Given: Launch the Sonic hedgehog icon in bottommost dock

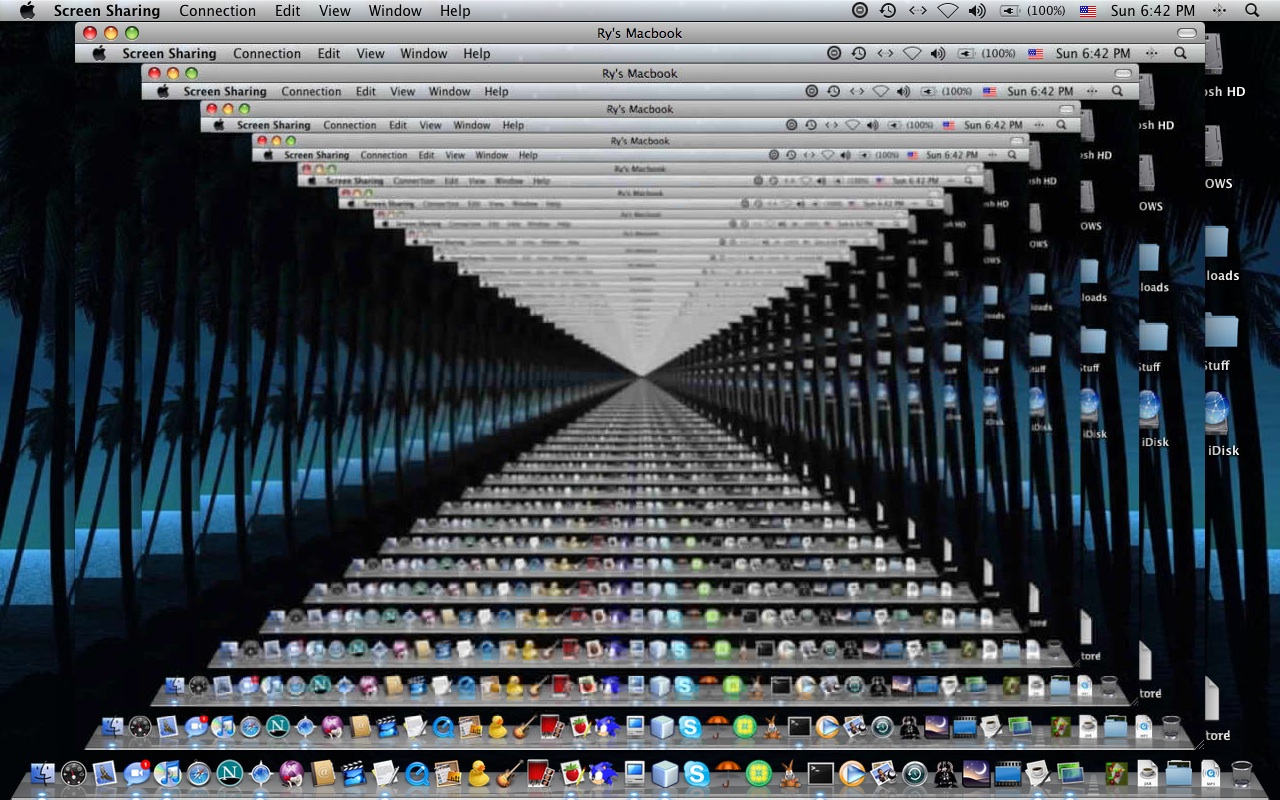Looking at the screenshot, I should click(602, 773).
